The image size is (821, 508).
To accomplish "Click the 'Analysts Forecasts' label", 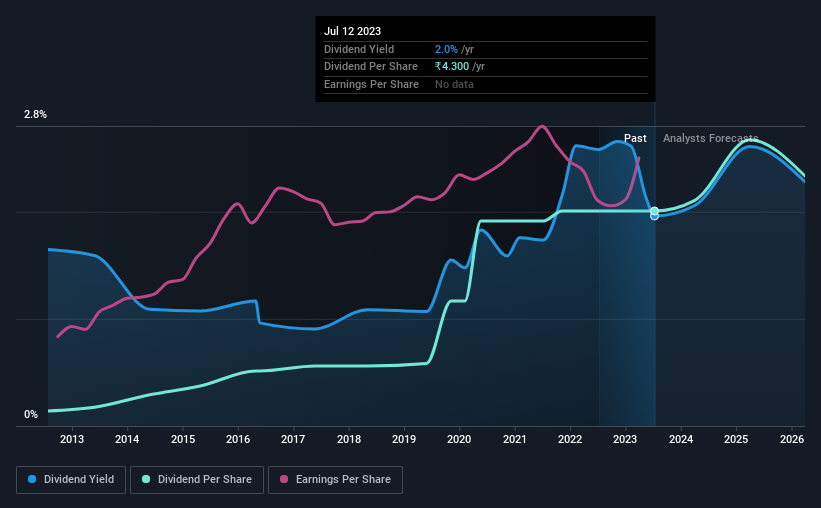I will pos(711,138).
